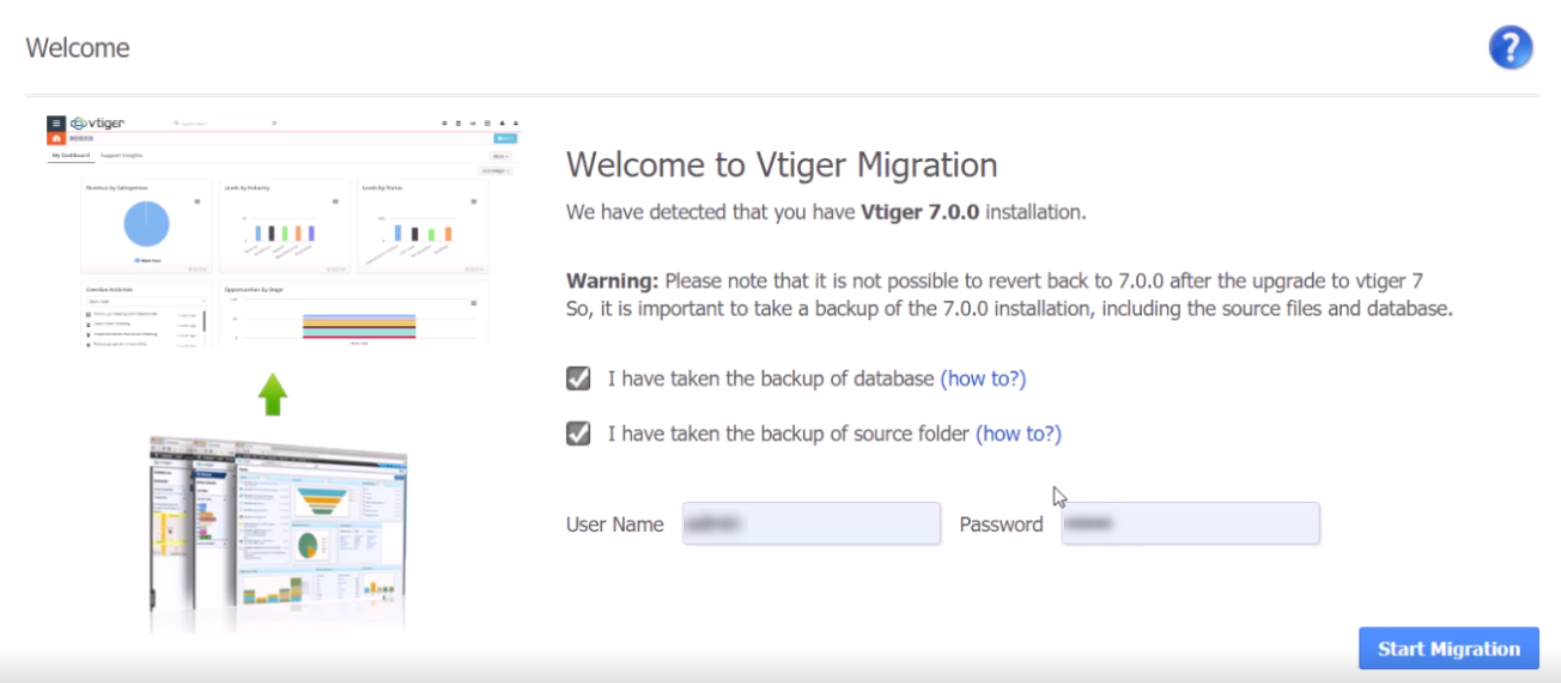Click the old Vtiger screens collage image
Screen dimensions: 1561x683
278,532
